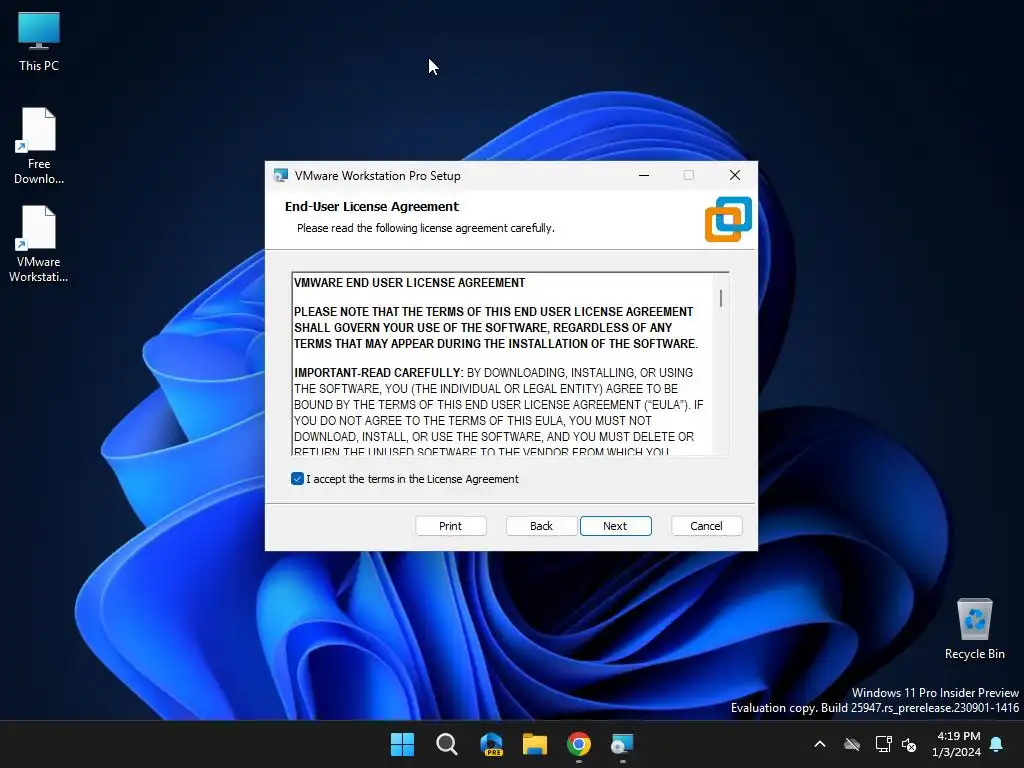
Task: Switch to Google Chrome in taskbar
Action: point(579,744)
